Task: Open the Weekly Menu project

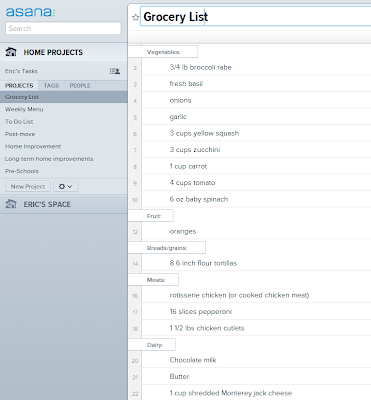Action: point(24,109)
